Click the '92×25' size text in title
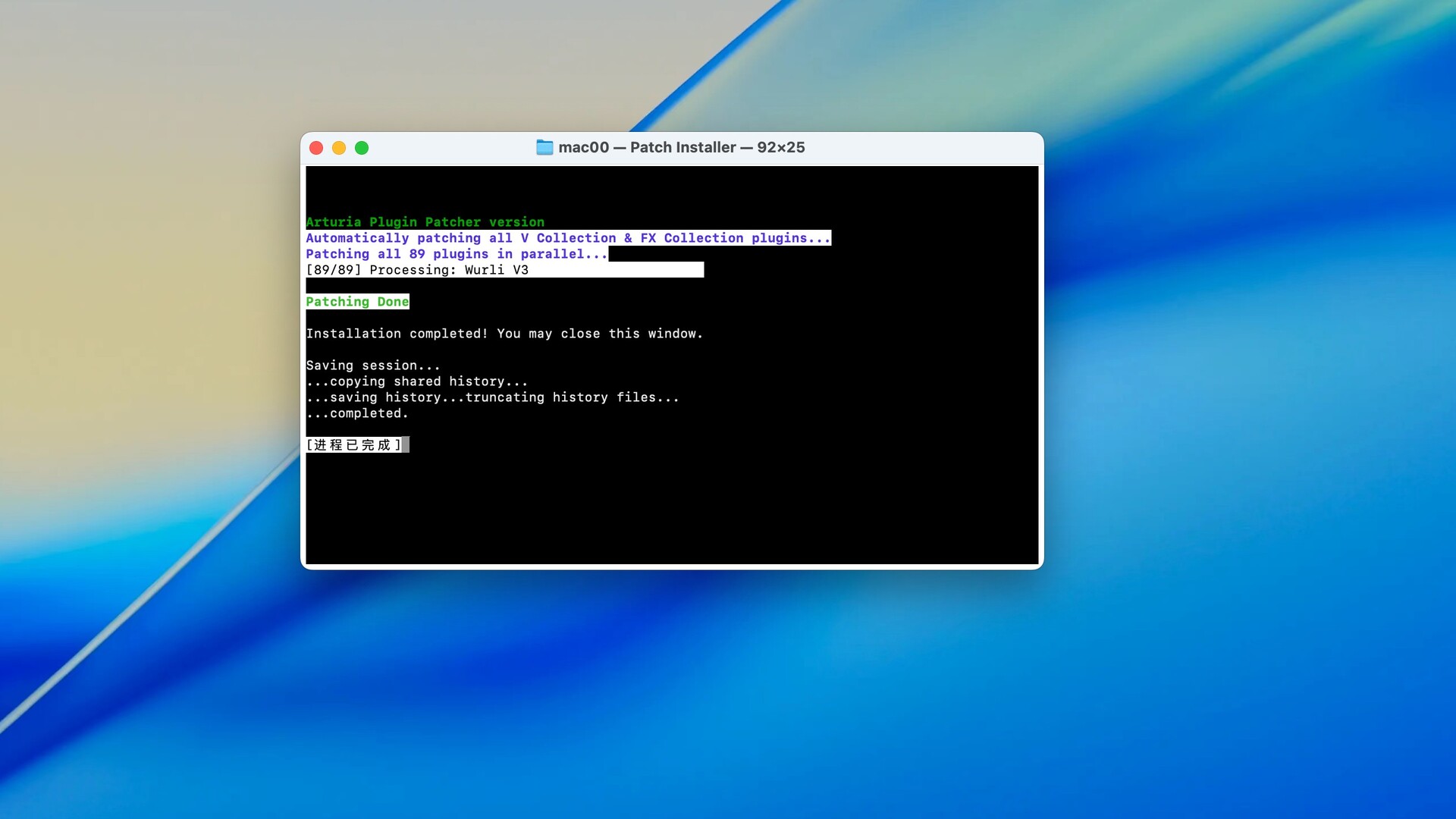This screenshot has height=819, width=1456. click(x=780, y=147)
